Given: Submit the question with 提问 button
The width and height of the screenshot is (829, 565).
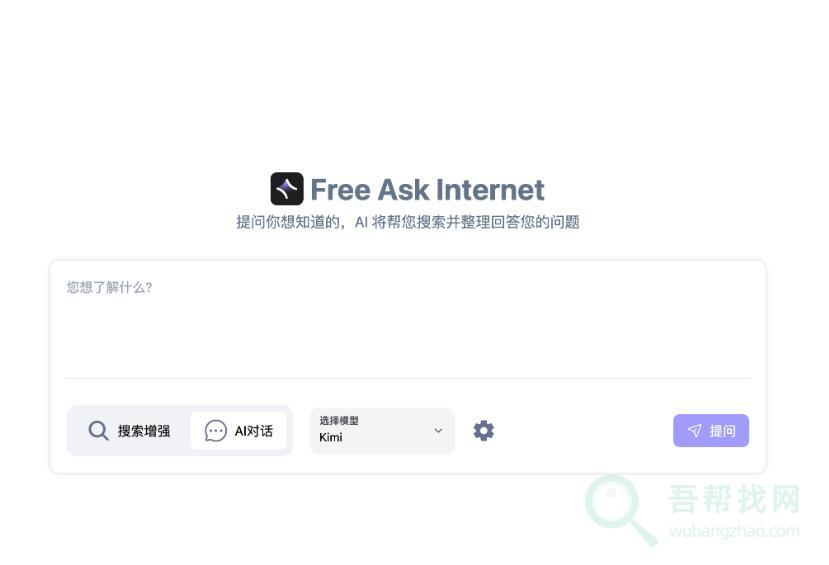Looking at the screenshot, I should pos(711,431).
